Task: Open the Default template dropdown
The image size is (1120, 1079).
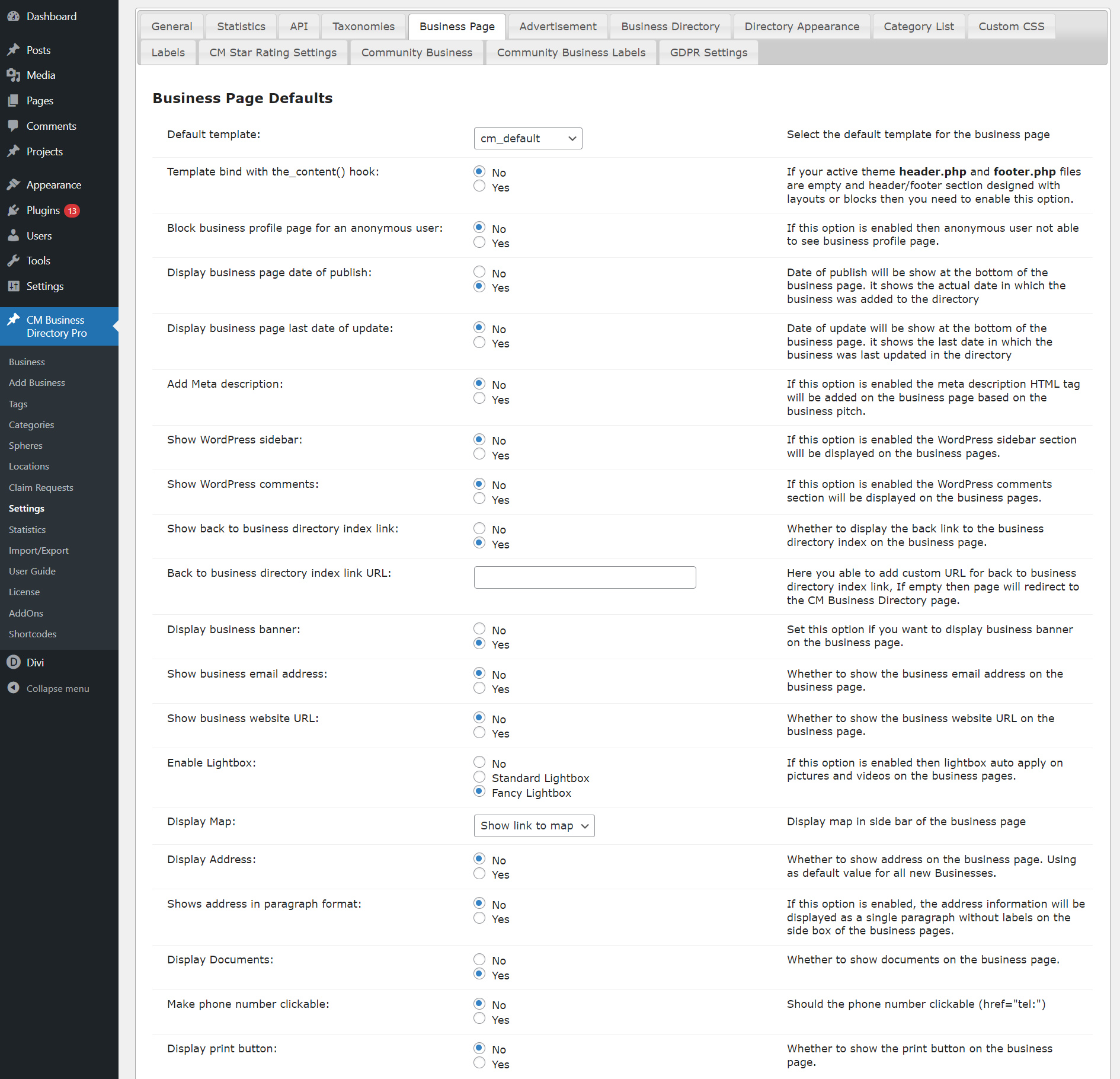Action: [528, 138]
